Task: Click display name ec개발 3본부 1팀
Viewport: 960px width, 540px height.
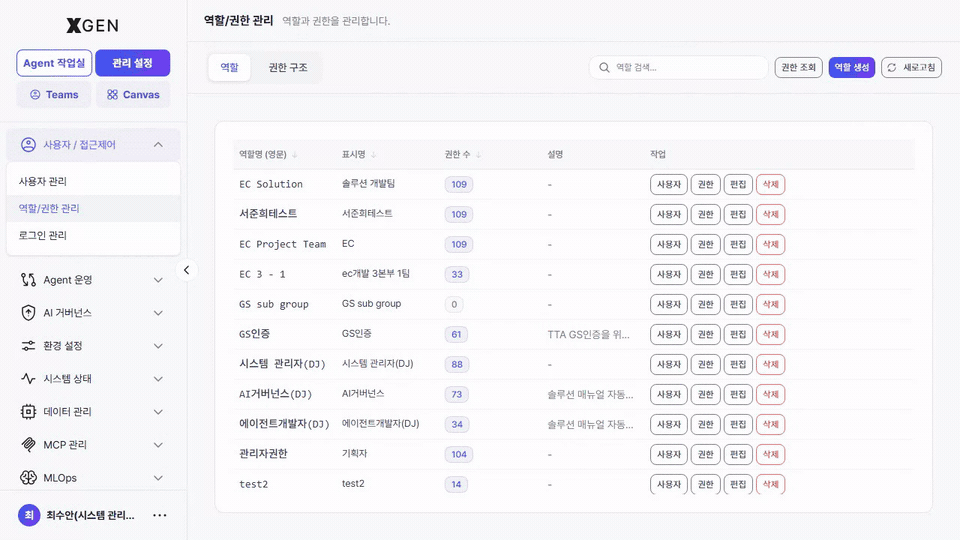Action: (x=375, y=274)
